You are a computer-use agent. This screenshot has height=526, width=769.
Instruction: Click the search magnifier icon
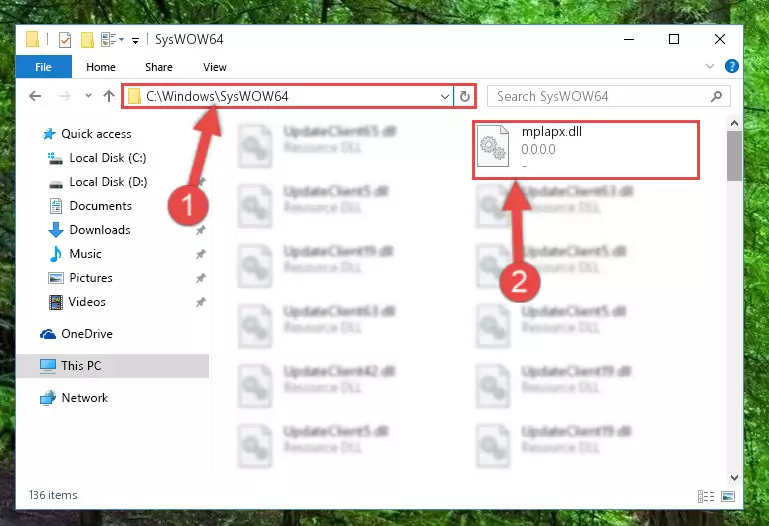(717, 97)
